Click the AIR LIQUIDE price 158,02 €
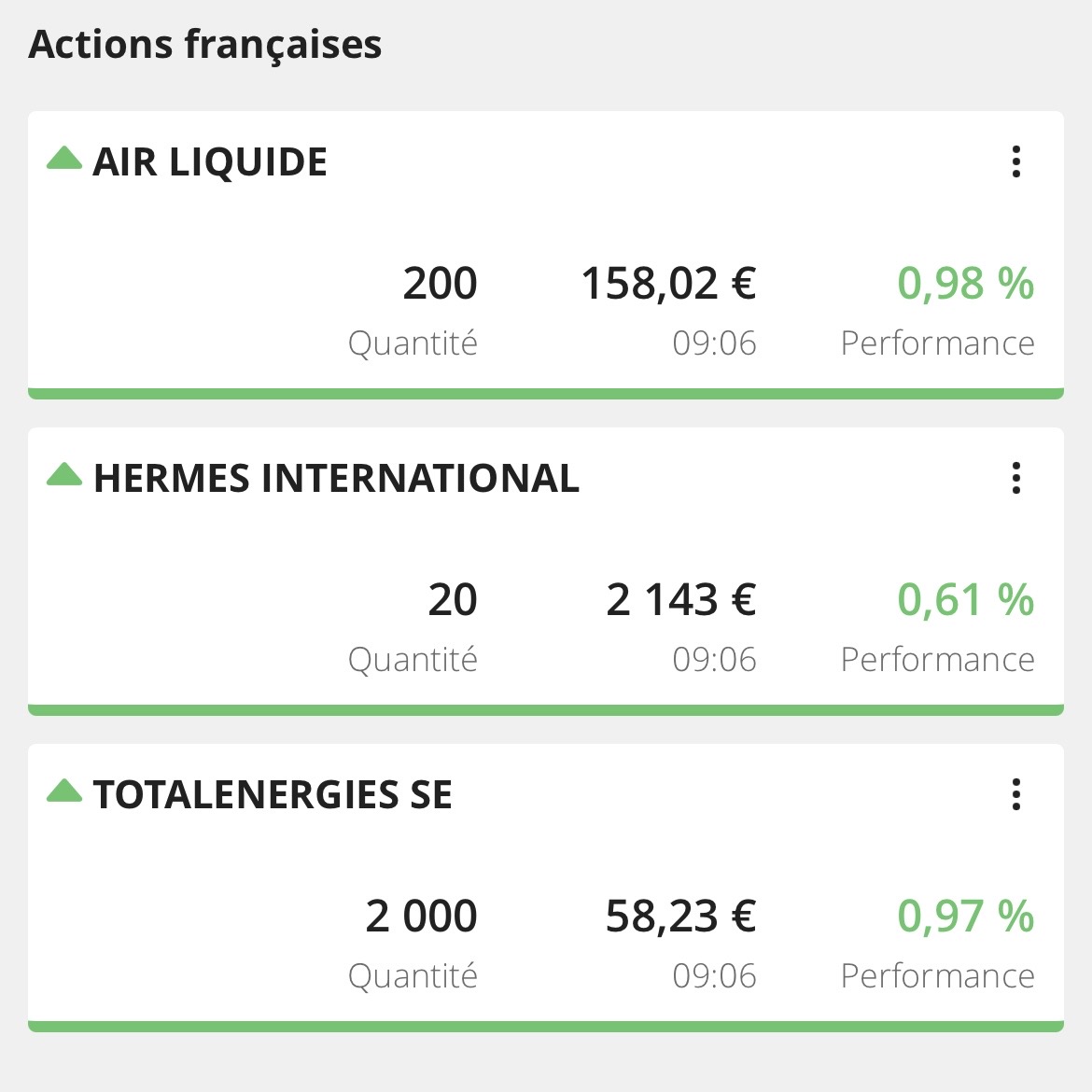Screen dimensions: 1092x1092 point(668,284)
